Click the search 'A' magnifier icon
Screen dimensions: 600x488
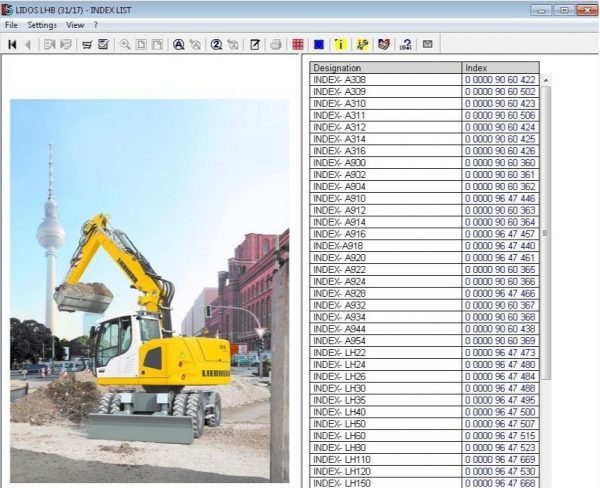point(178,44)
